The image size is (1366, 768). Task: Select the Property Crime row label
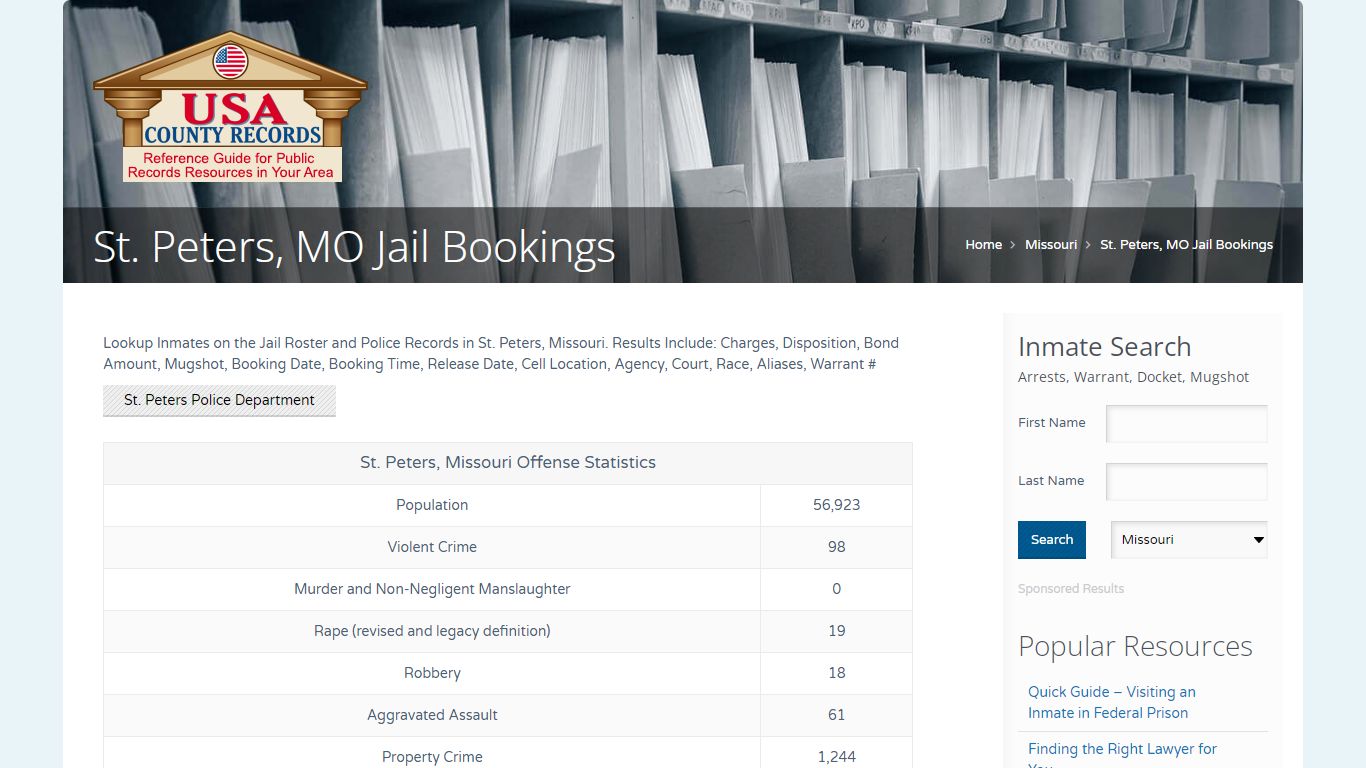pos(432,757)
